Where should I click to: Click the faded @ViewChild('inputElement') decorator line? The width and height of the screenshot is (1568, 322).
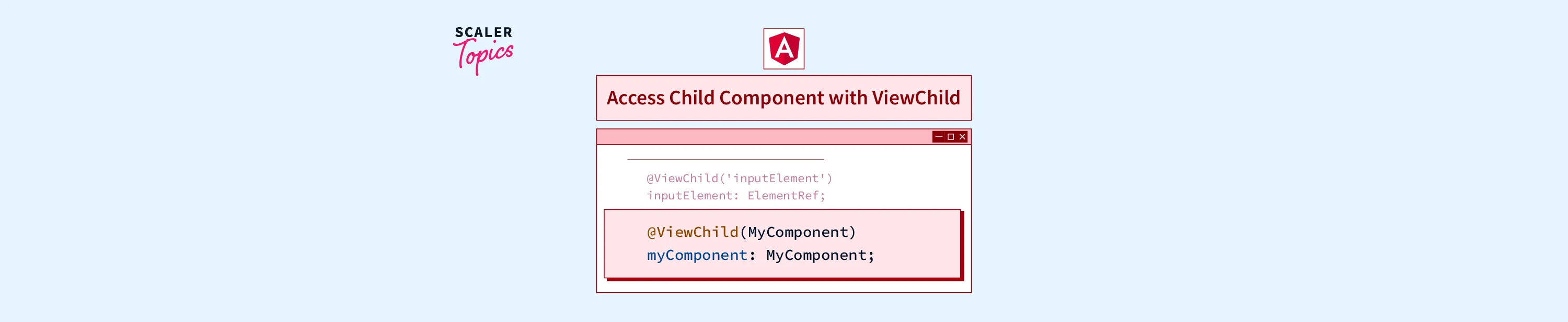point(739,178)
